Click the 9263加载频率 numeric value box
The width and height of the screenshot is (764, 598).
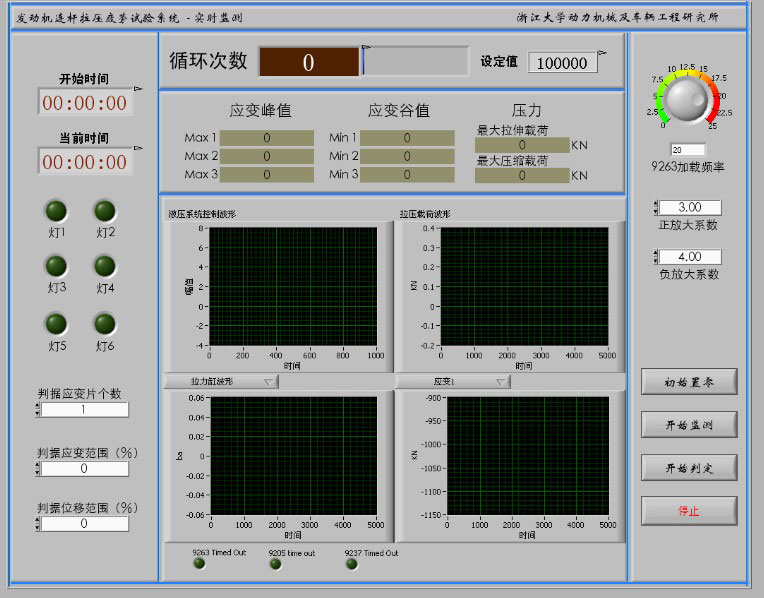tap(688, 150)
